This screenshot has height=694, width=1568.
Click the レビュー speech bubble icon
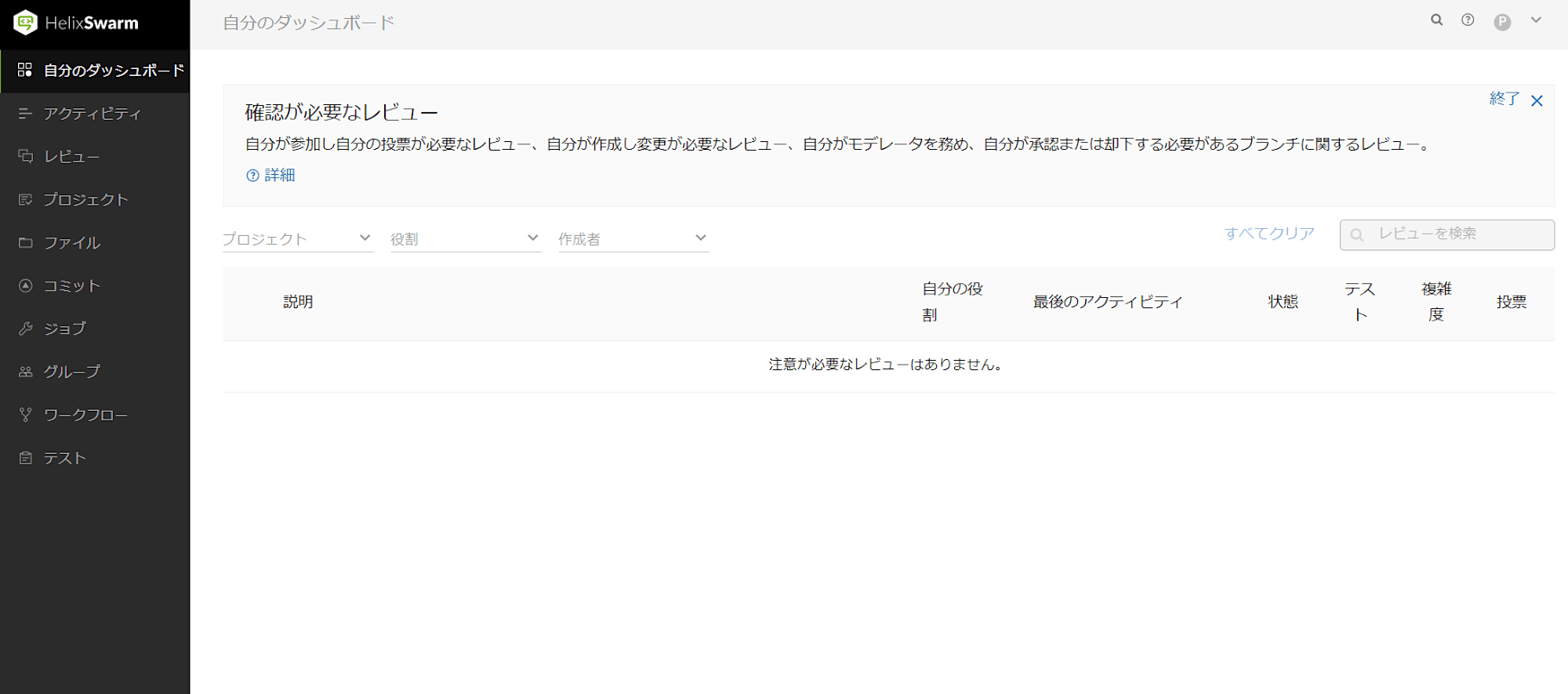point(25,156)
